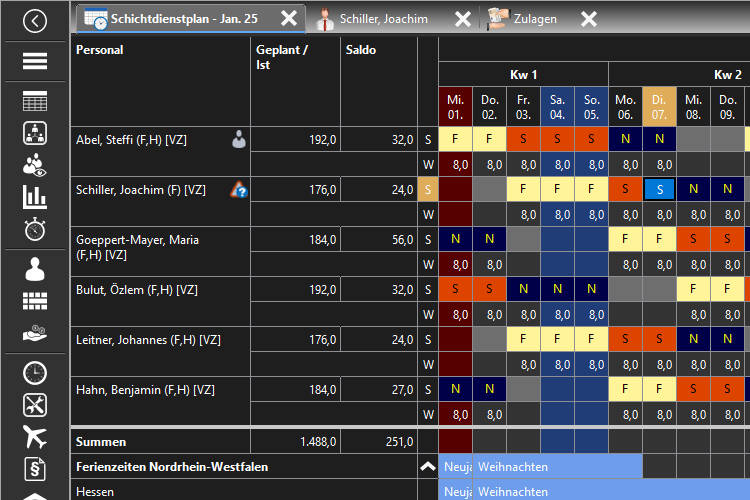
Task: Click the back arrow circle icon
Action: click(x=35, y=20)
